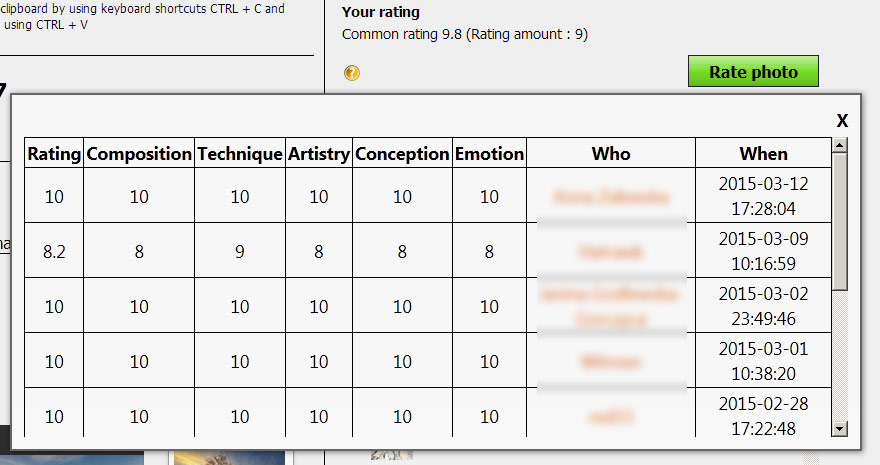Click the When column header

pyautogui.click(x=764, y=154)
